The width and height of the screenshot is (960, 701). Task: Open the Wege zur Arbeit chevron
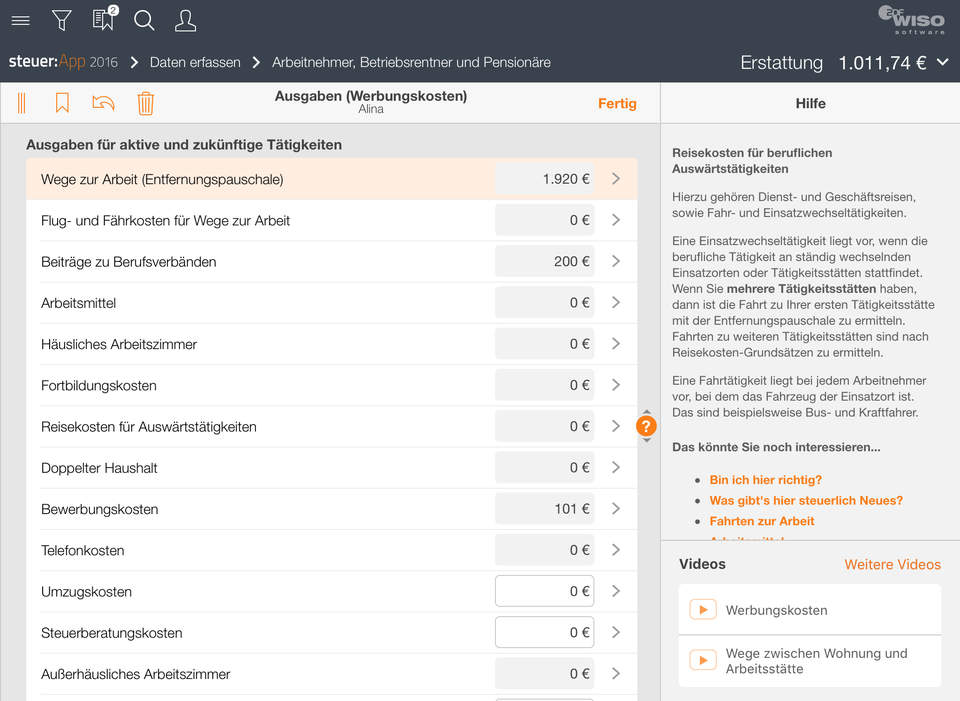tap(616, 179)
